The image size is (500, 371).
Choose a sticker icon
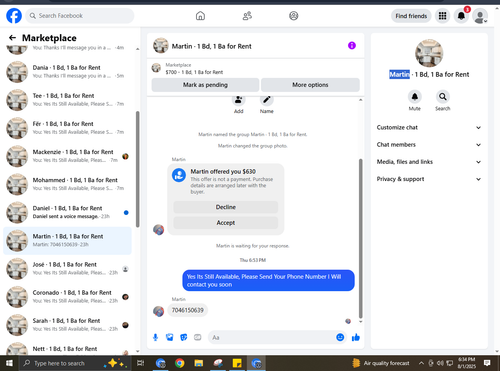click(184, 337)
